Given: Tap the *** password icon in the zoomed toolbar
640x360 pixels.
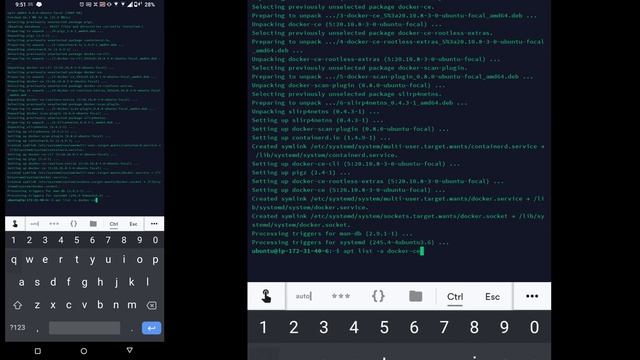Looking at the screenshot, I should (x=341, y=296).
